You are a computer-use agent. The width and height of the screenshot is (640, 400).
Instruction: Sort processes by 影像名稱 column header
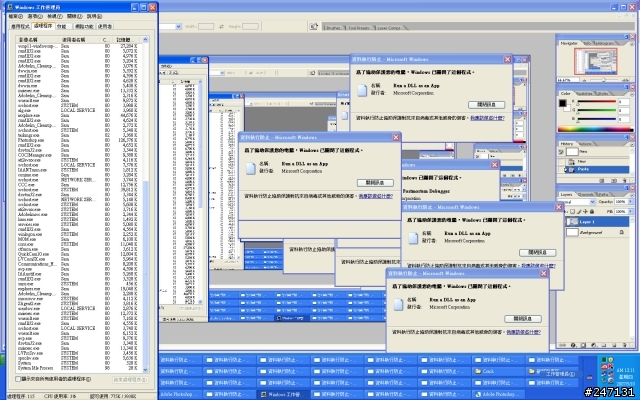(x=38, y=40)
